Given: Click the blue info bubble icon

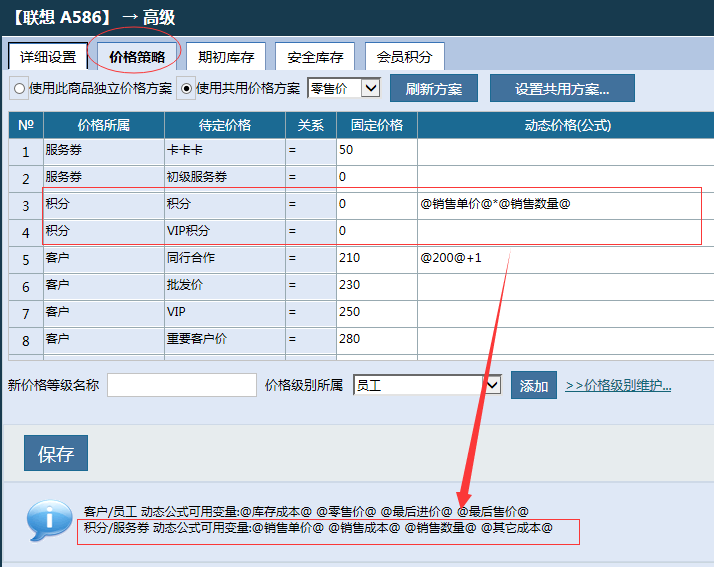Looking at the screenshot, I should pos(49,520).
